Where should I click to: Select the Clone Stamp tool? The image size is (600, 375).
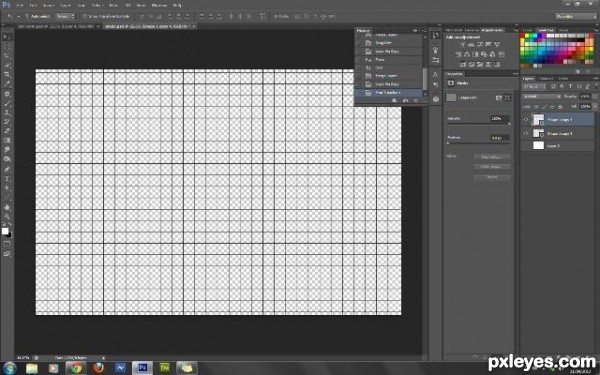coord(7,112)
